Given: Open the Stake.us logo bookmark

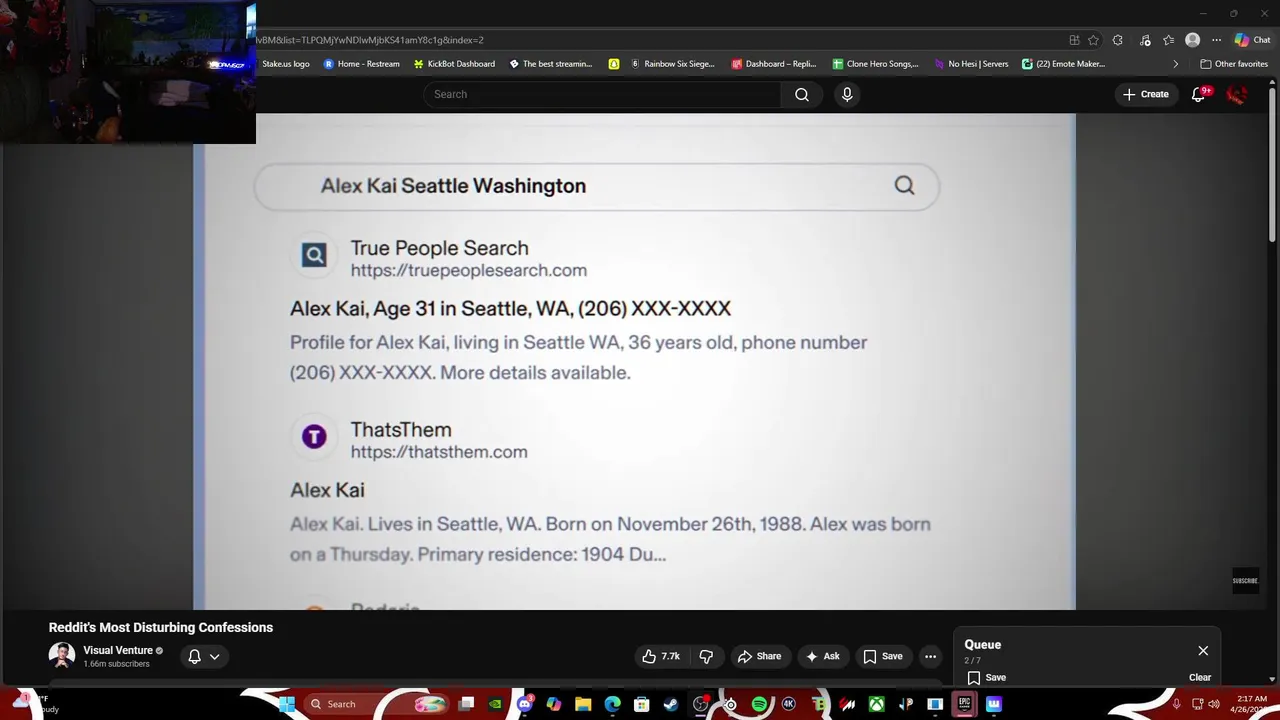Looking at the screenshot, I should click(x=284, y=64).
